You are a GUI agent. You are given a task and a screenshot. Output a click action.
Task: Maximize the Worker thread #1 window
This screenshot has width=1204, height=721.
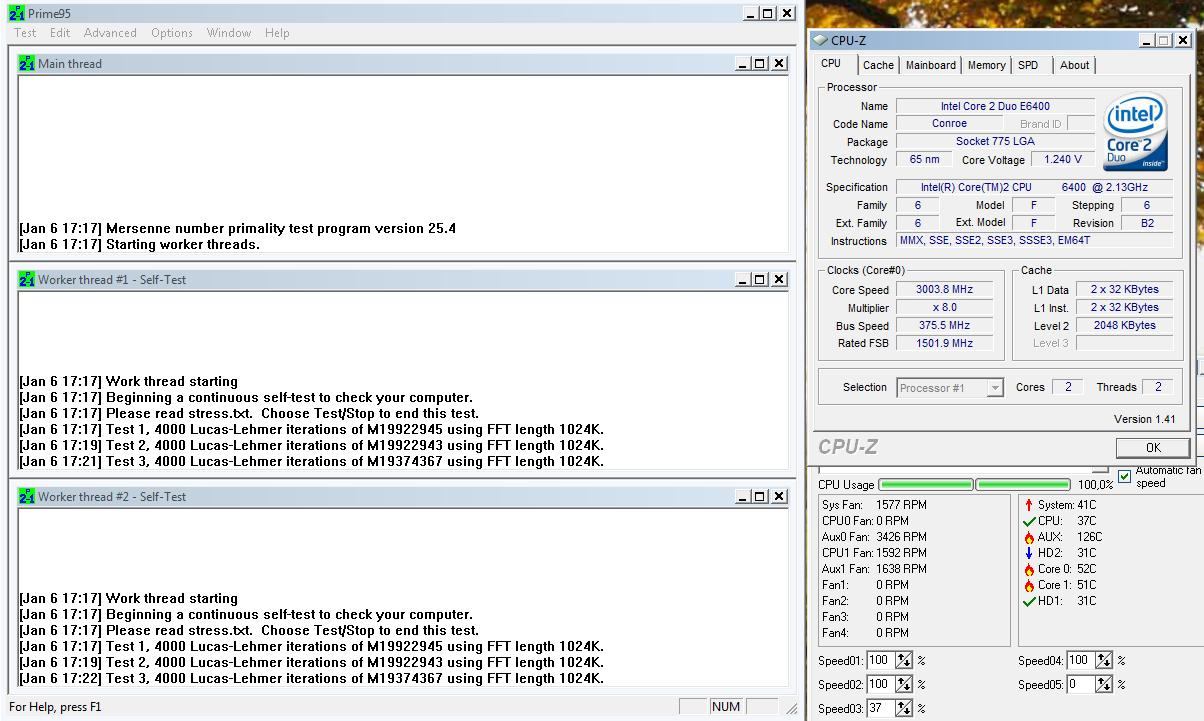760,280
